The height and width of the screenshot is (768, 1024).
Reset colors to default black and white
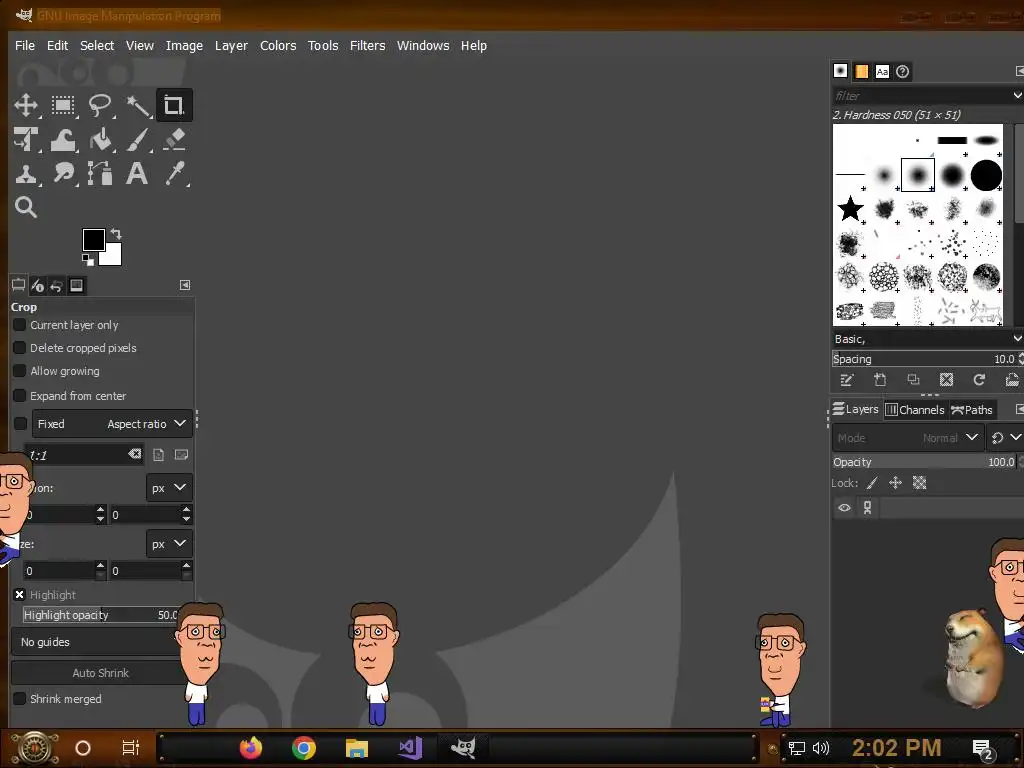(x=88, y=260)
